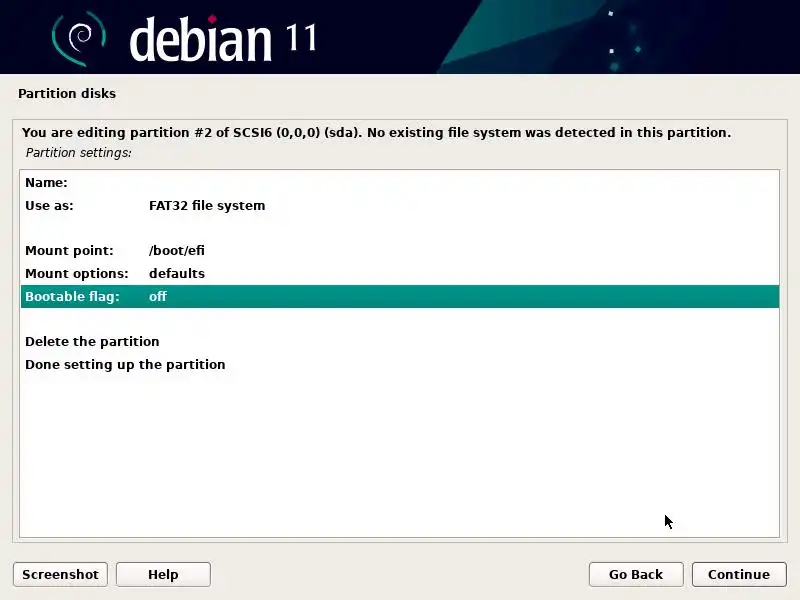
Task: Choose Delete the partition
Action: 399,341
